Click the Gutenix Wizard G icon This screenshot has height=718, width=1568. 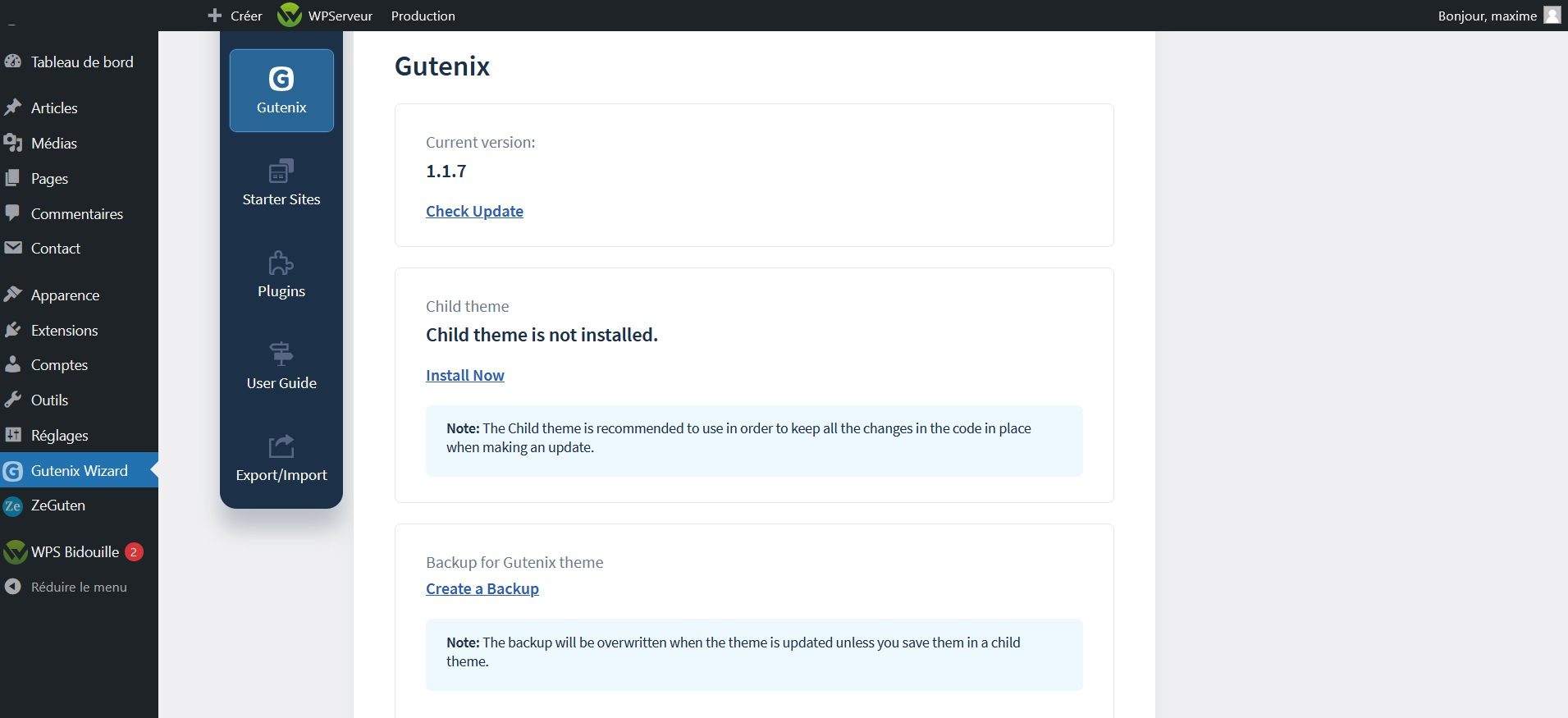[x=12, y=471]
